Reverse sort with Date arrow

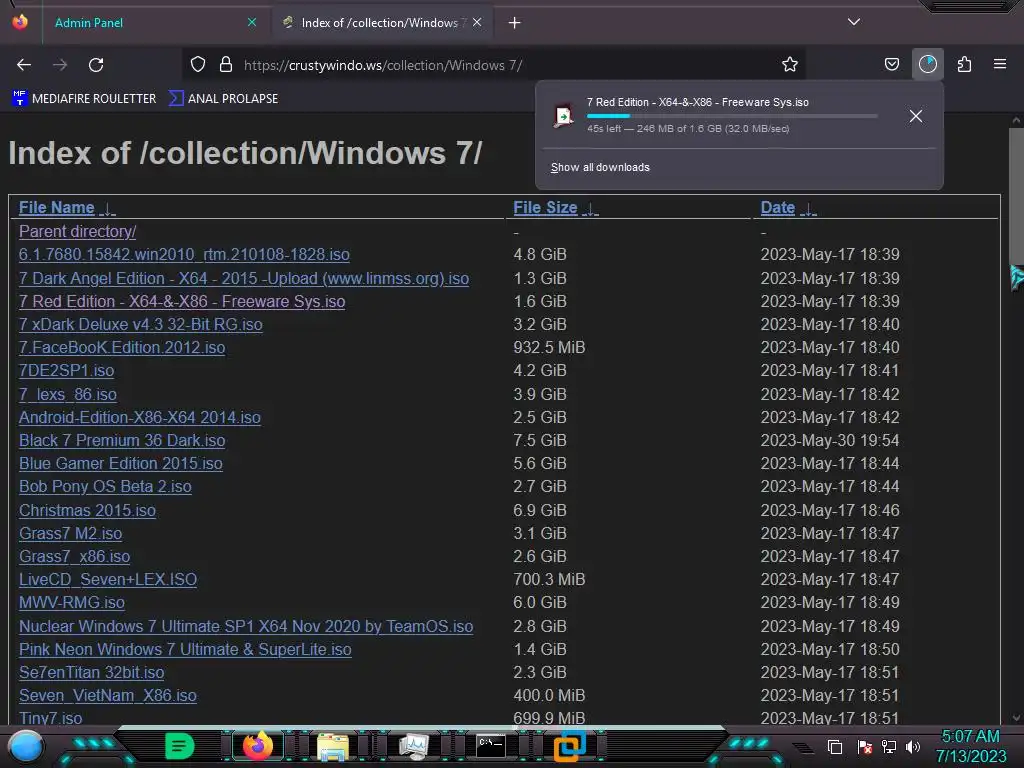coord(808,209)
